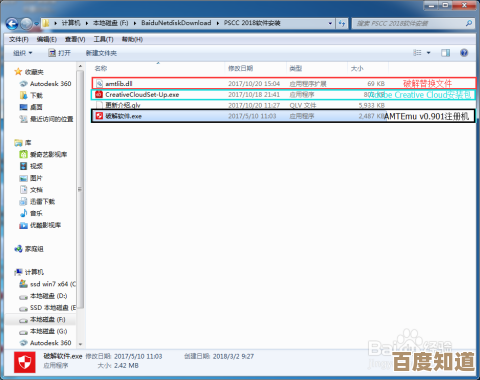Go forward with the Forward arrow button
480x380 pixels.
point(26,24)
